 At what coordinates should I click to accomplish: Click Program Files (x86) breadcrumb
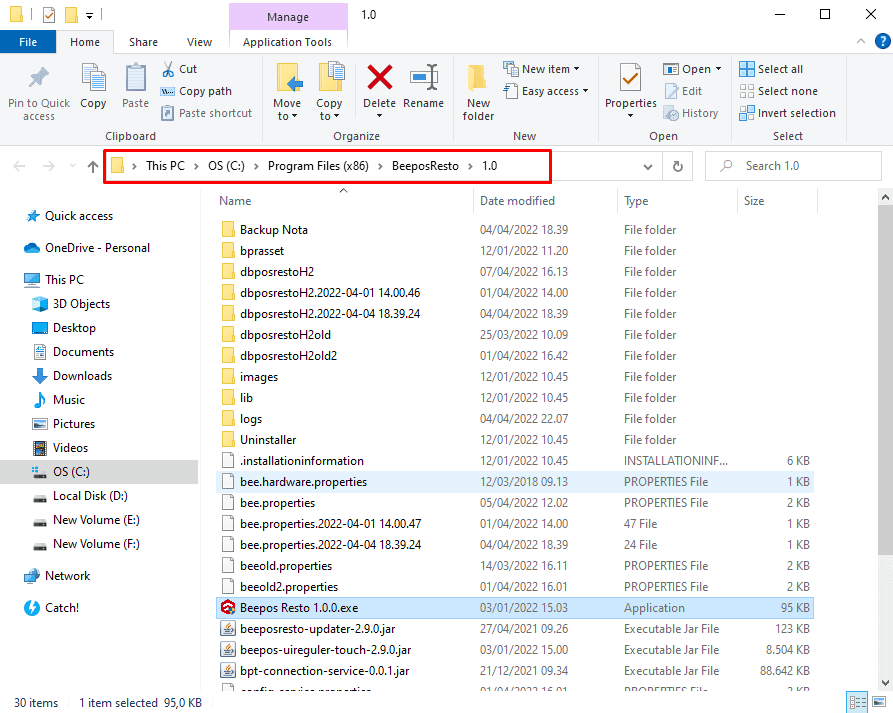[318, 166]
